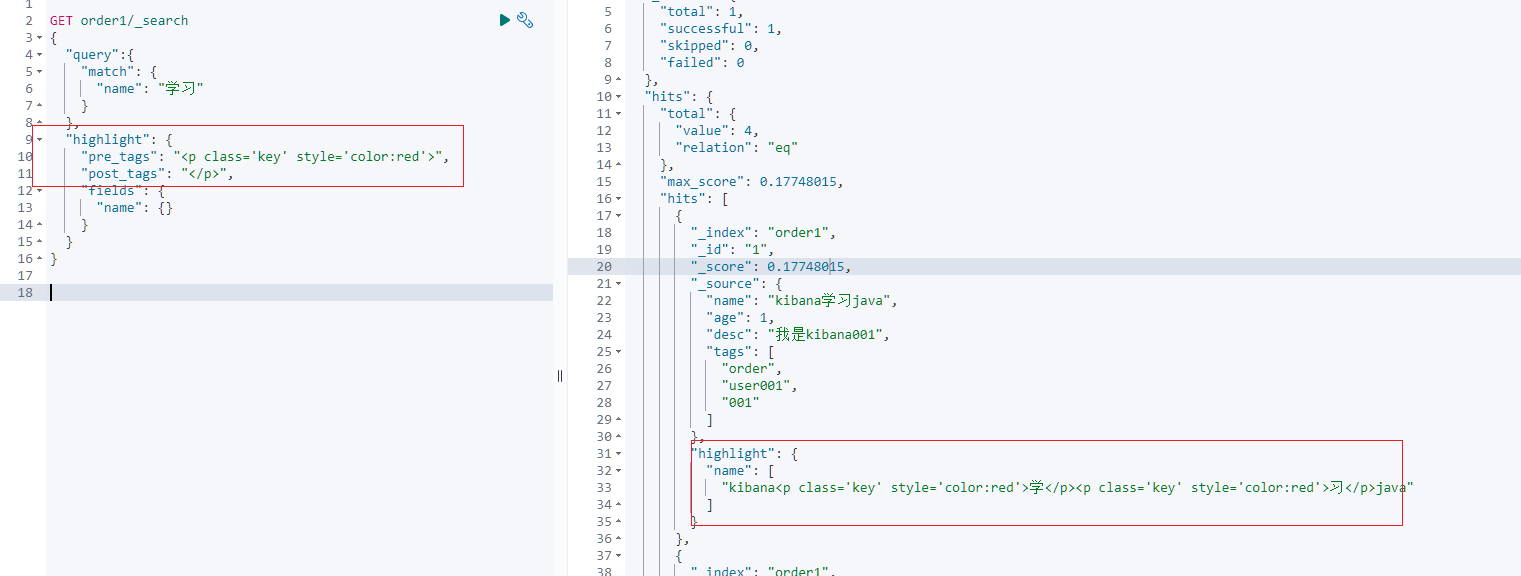Collapse the "match" block on line 5

pyautogui.click(x=38, y=70)
